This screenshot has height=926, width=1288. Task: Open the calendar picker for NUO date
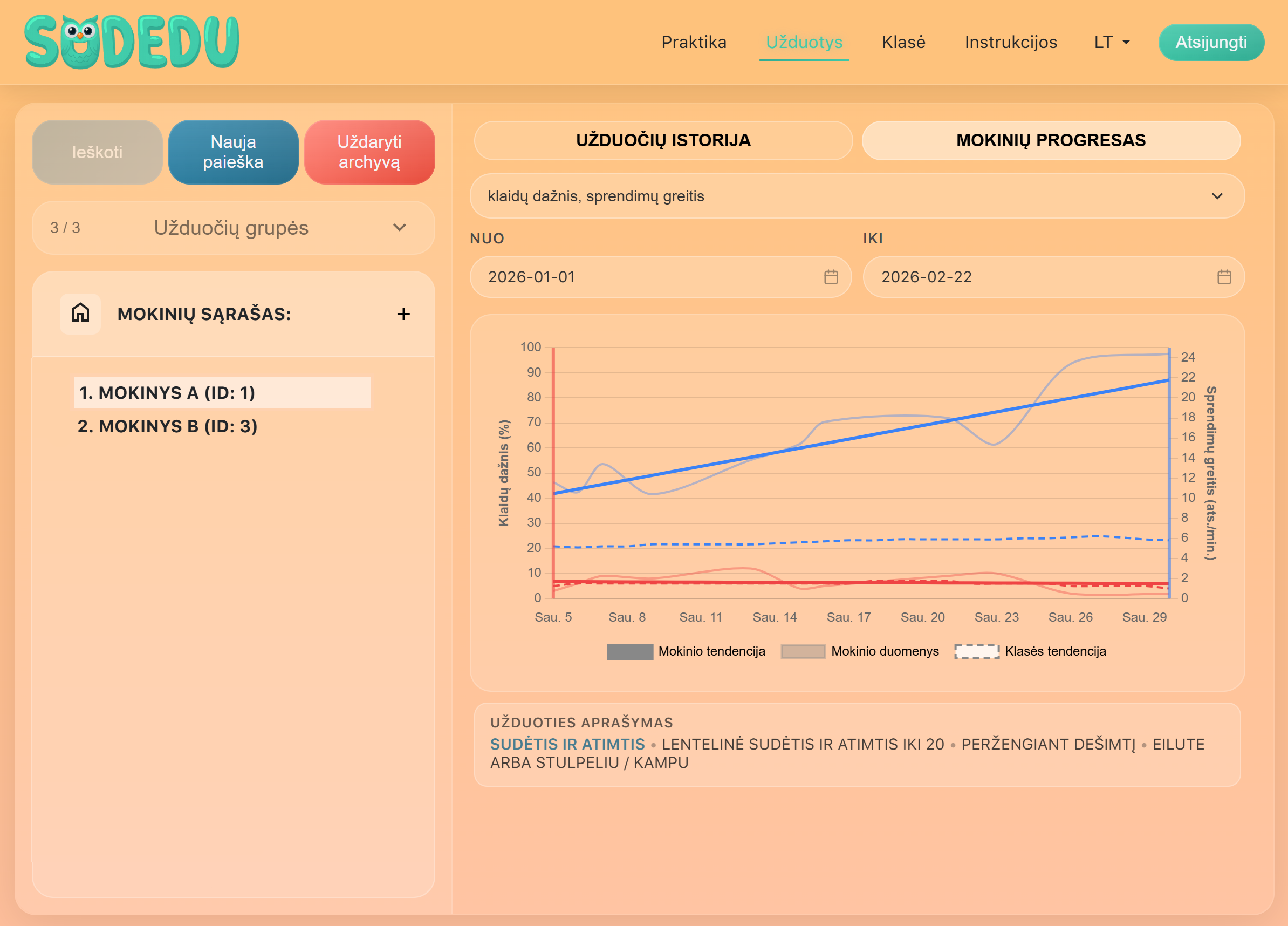[x=830, y=277]
